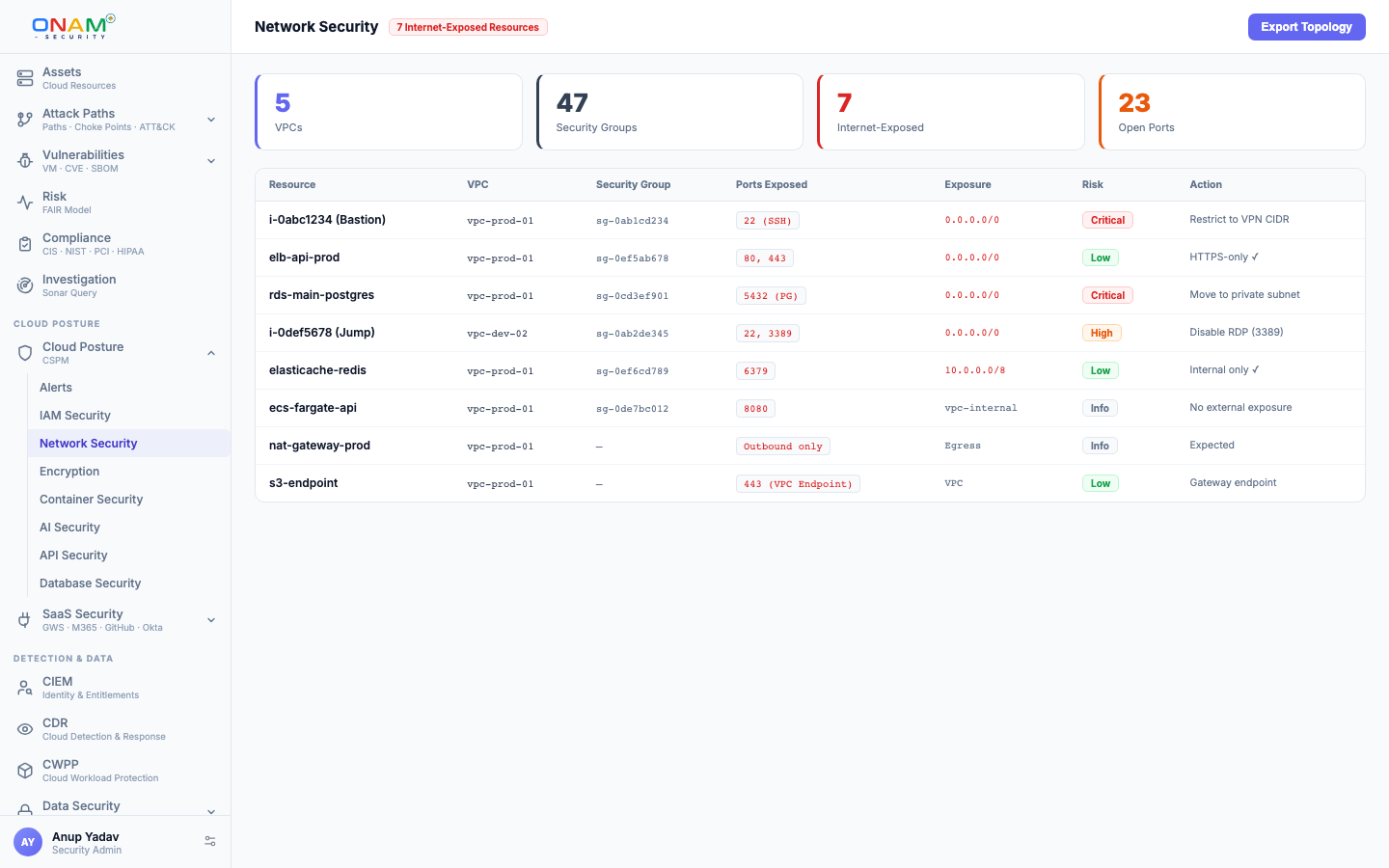Click the CIEM identity icon
The height and width of the screenshot is (868, 1389).
[25, 688]
